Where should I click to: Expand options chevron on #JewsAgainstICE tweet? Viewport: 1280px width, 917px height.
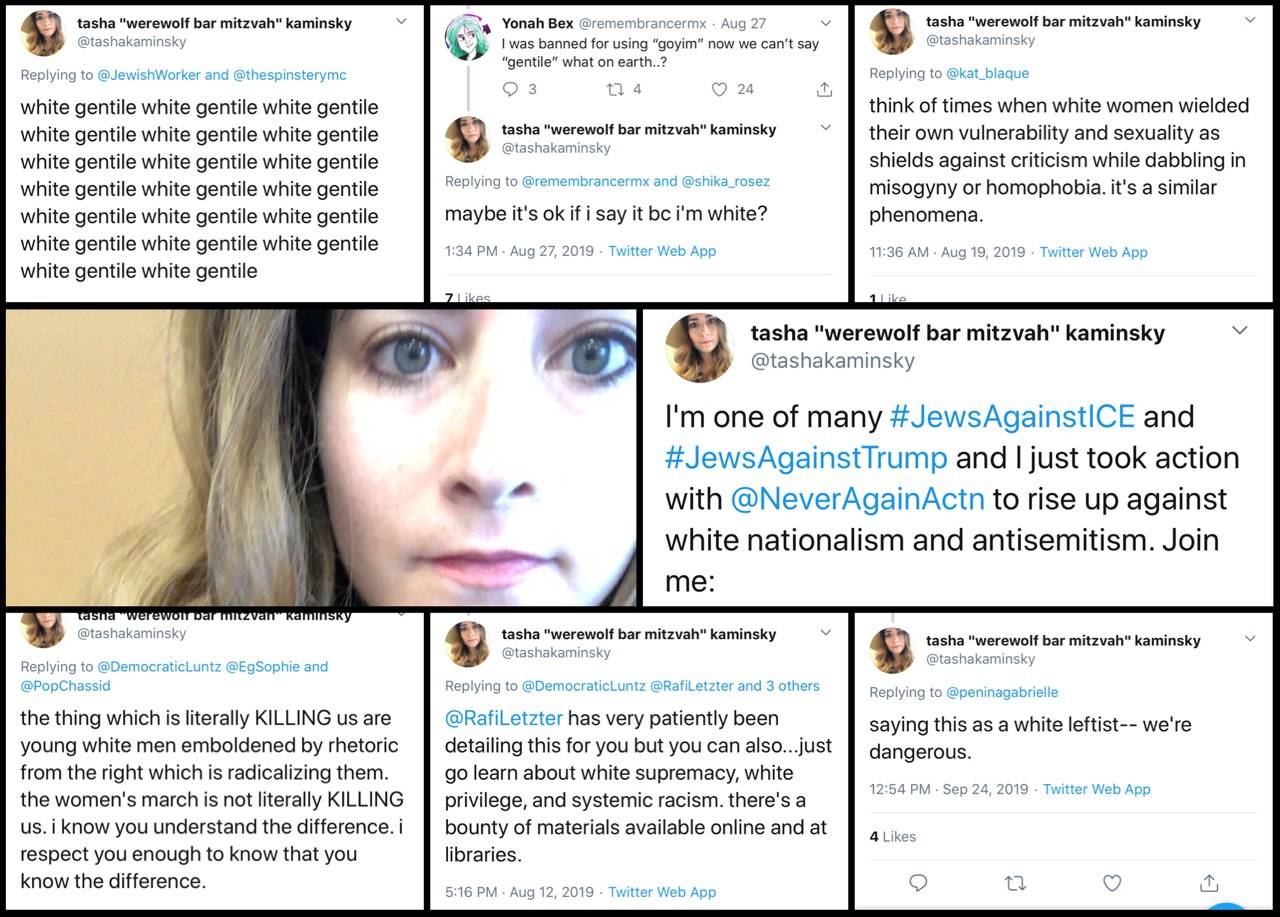coord(1240,330)
